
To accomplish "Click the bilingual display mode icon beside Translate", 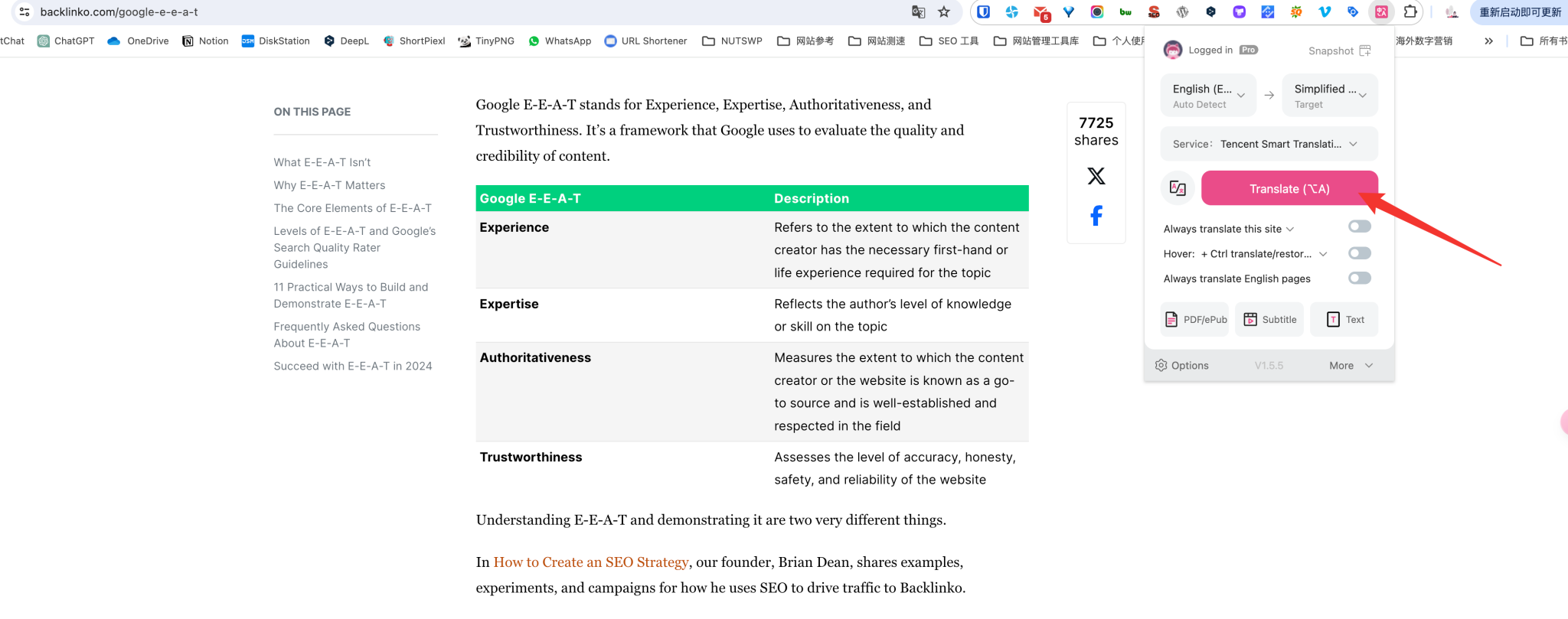I will (x=1178, y=188).
